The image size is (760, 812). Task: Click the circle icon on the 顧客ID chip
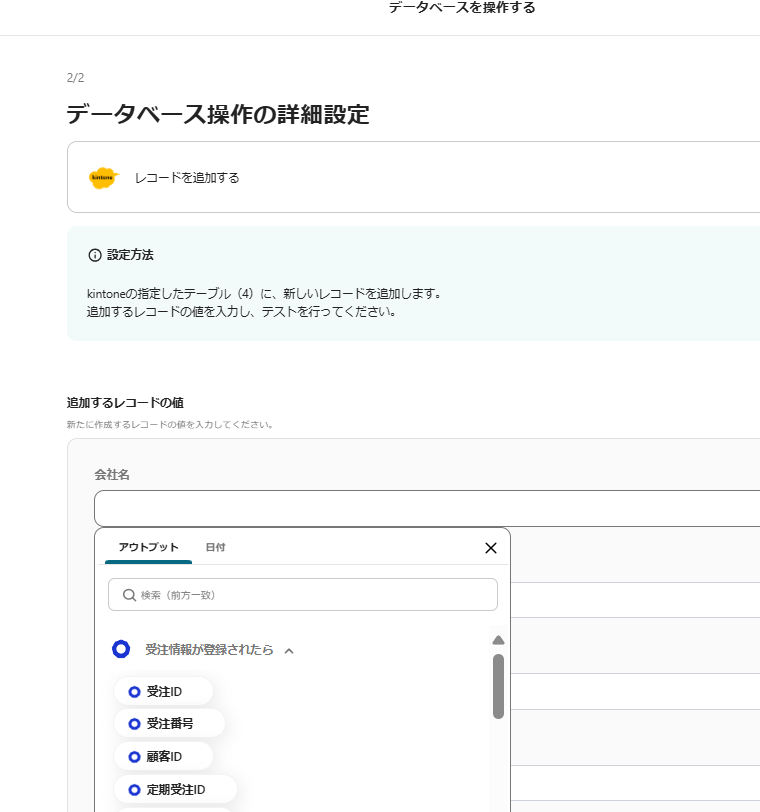click(x=134, y=756)
